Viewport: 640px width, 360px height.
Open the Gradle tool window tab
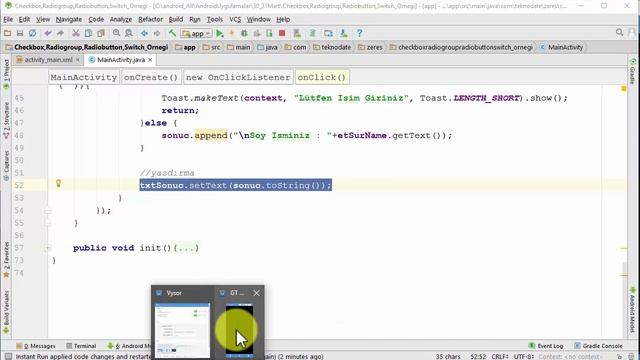(x=633, y=71)
